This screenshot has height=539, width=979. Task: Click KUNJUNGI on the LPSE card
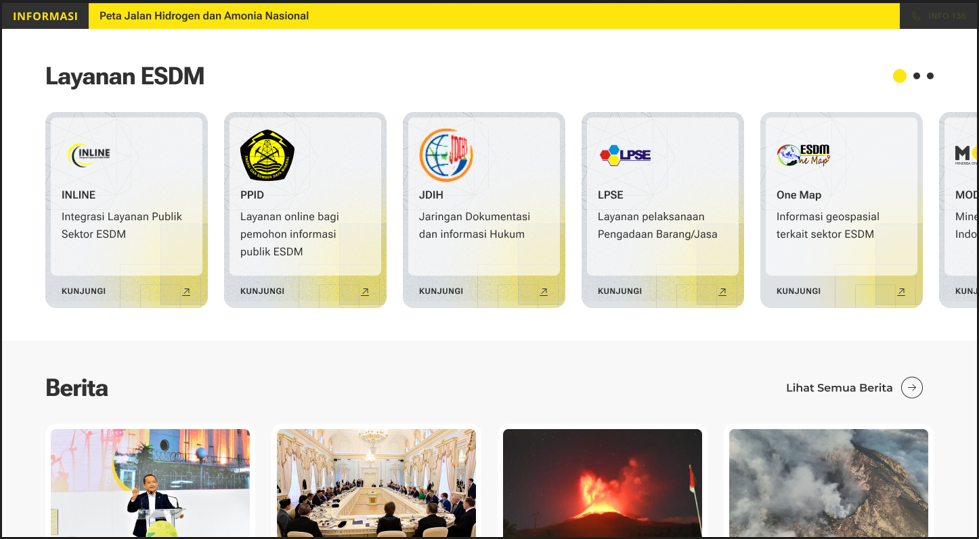(619, 292)
